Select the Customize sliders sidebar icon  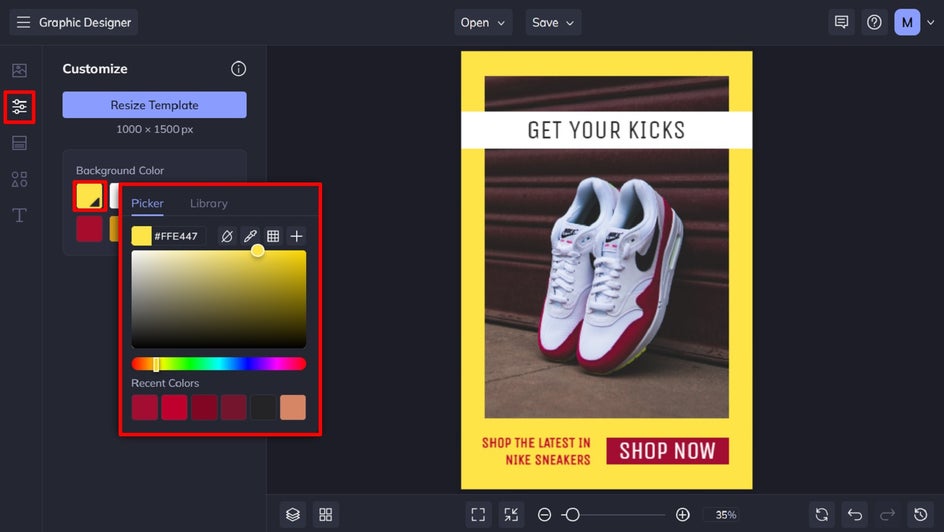coord(19,107)
